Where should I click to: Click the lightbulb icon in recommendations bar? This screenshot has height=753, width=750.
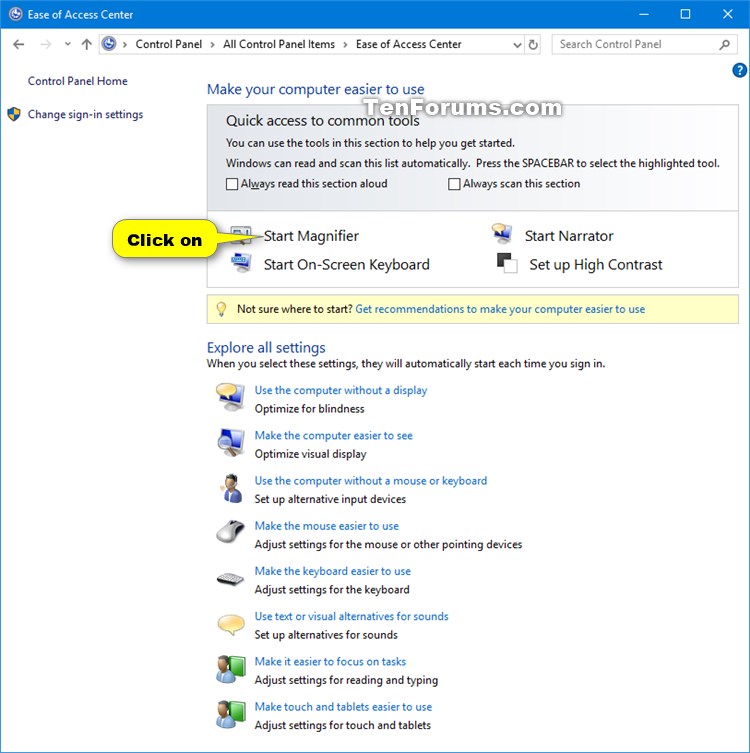click(x=221, y=309)
